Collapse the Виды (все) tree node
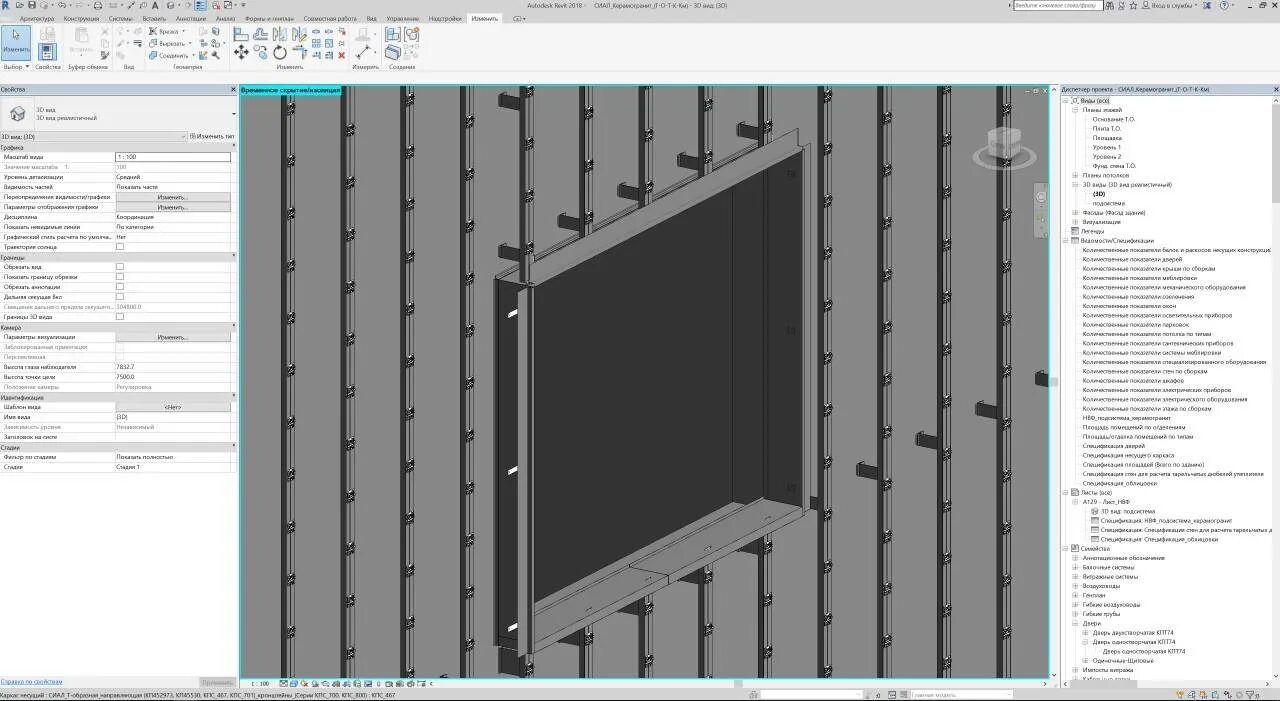 point(1066,101)
